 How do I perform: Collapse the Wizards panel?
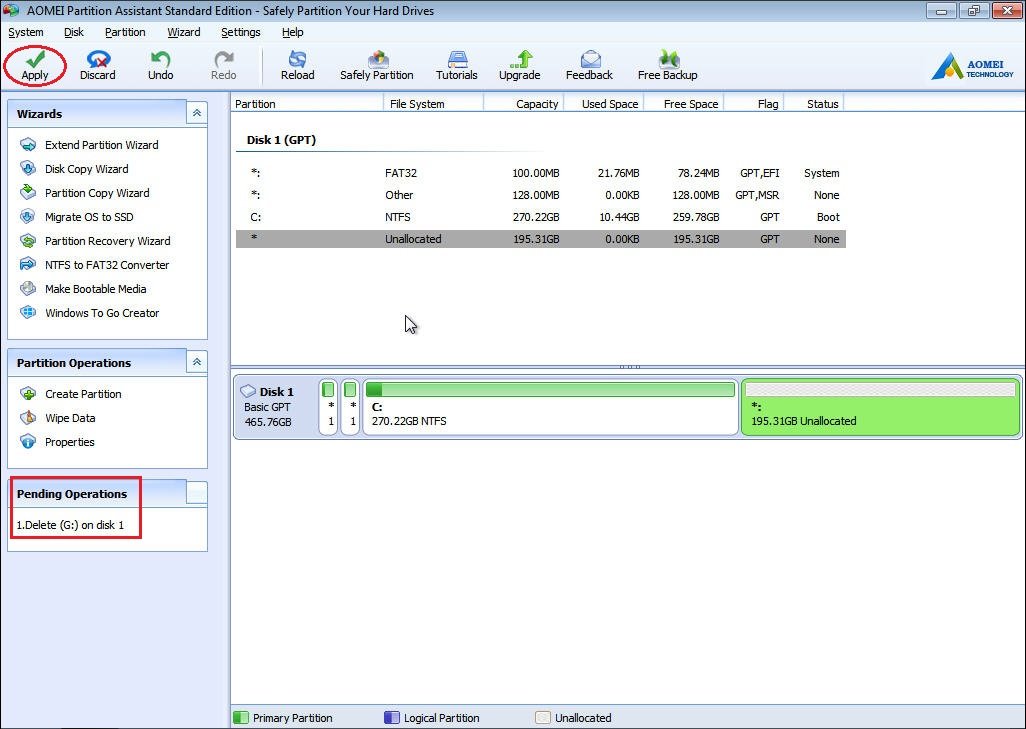[x=197, y=113]
